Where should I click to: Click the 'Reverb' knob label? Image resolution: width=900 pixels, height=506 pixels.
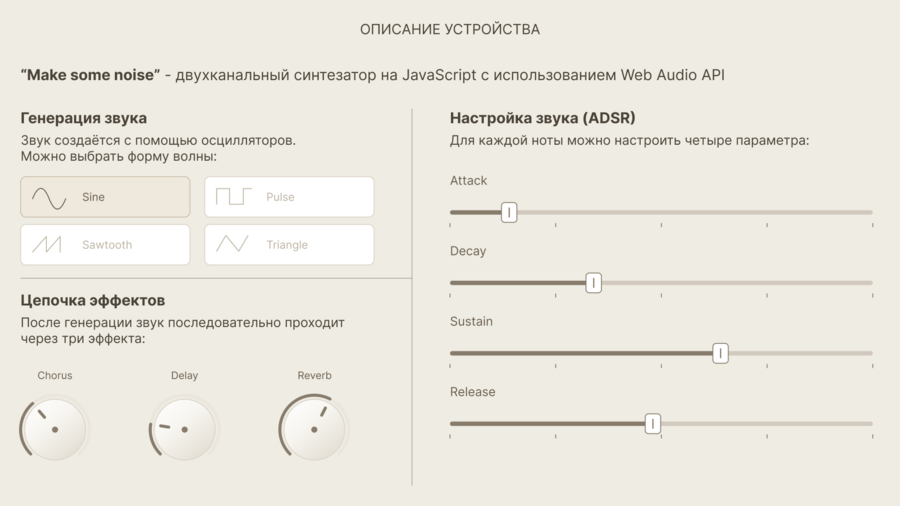pyautogui.click(x=315, y=375)
